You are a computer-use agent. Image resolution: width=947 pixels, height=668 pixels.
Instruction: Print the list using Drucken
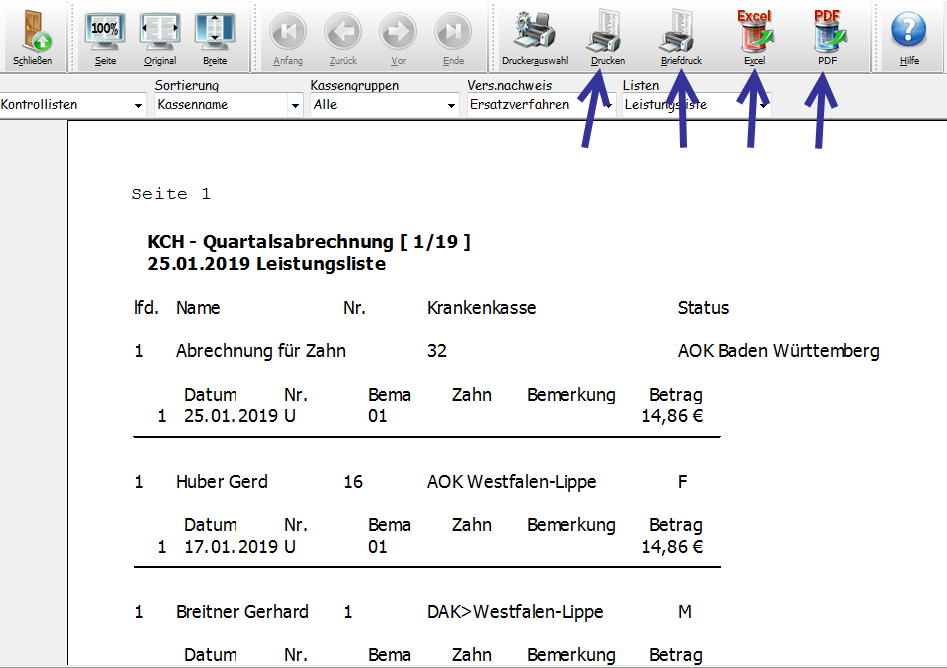tap(607, 34)
